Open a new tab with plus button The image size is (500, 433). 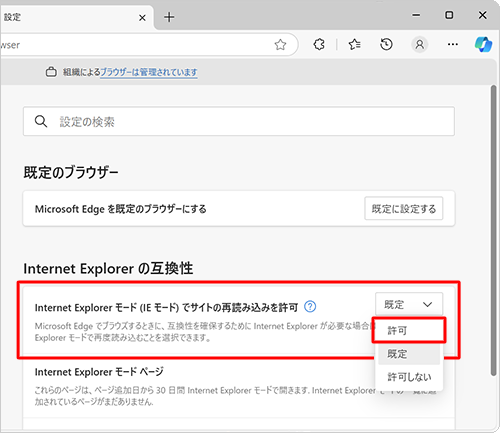169,17
